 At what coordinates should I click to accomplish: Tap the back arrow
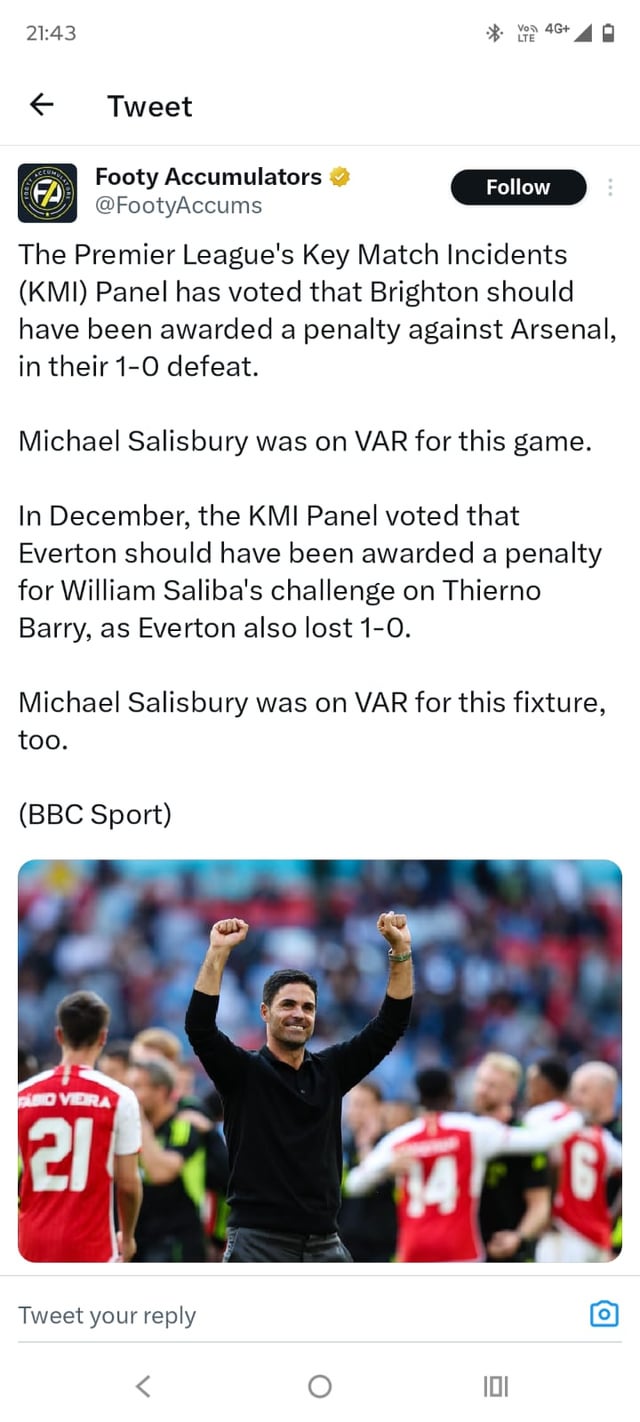coord(42,105)
